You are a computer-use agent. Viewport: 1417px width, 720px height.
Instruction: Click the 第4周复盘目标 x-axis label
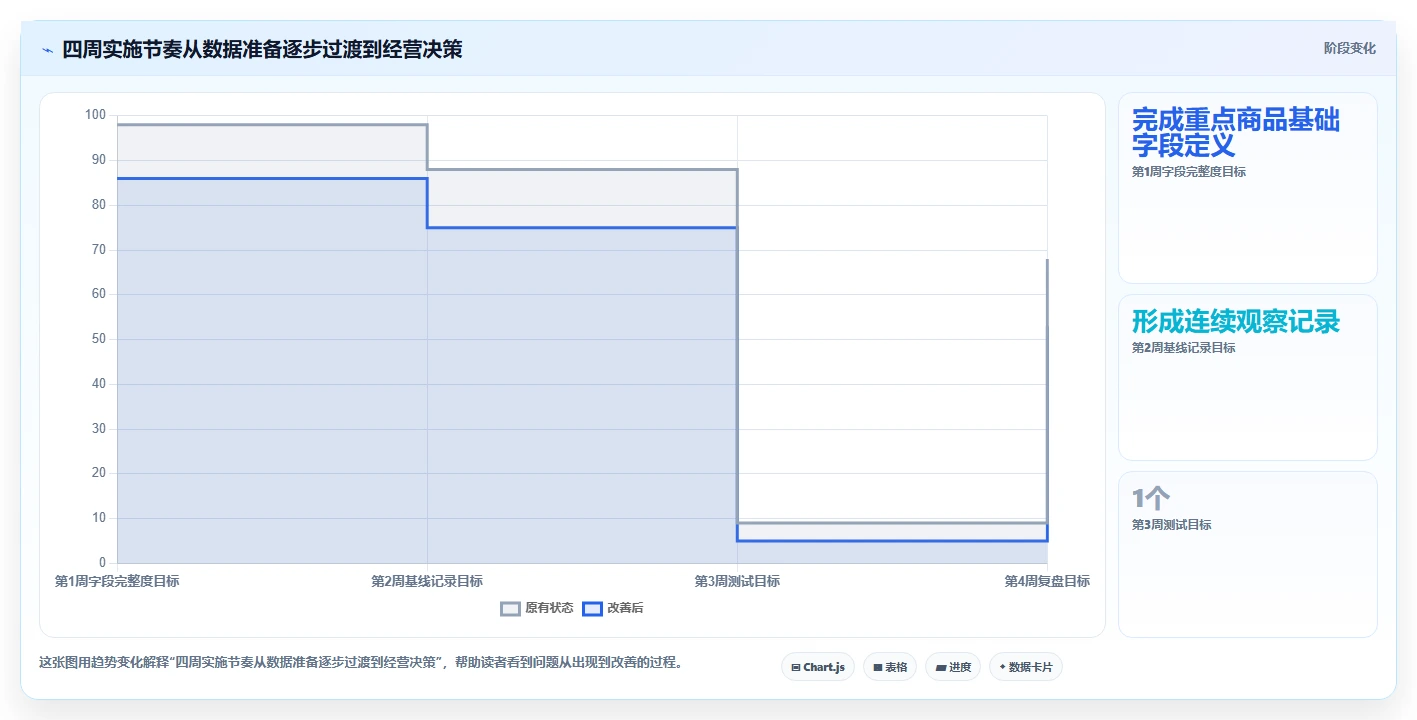1047,581
